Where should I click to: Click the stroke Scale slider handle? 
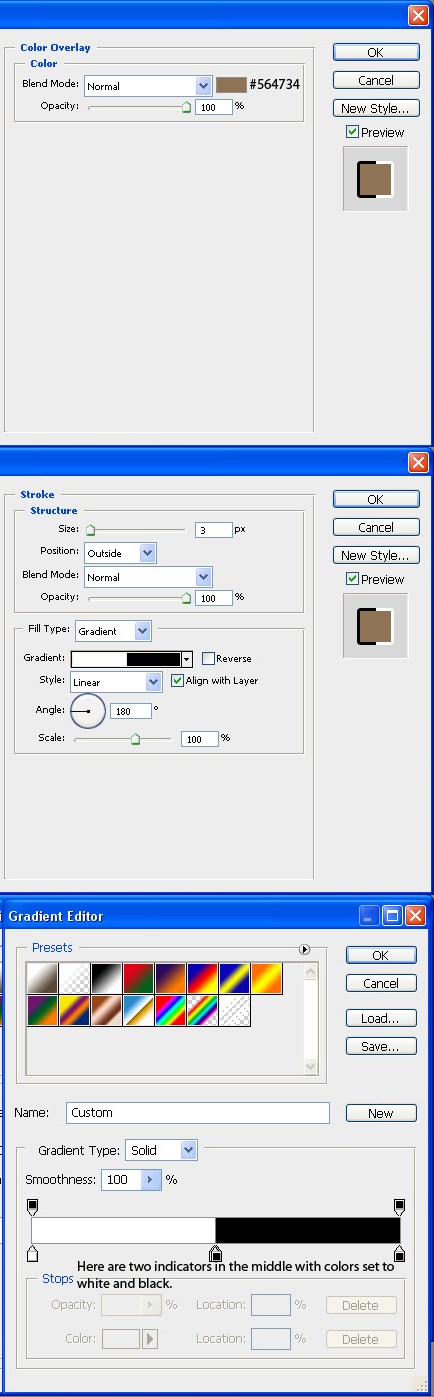coord(136,739)
